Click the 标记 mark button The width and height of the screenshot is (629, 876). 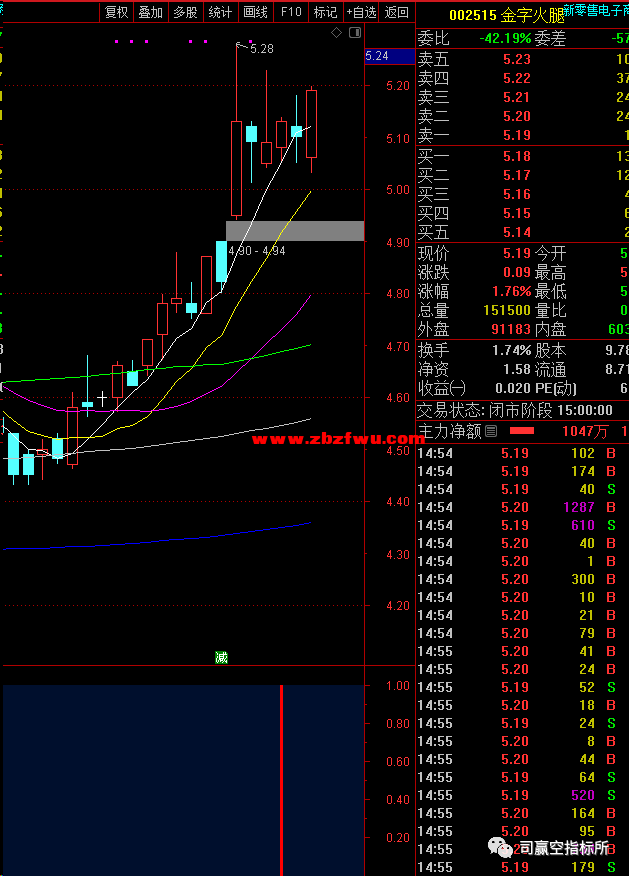[x=325, y=12]
